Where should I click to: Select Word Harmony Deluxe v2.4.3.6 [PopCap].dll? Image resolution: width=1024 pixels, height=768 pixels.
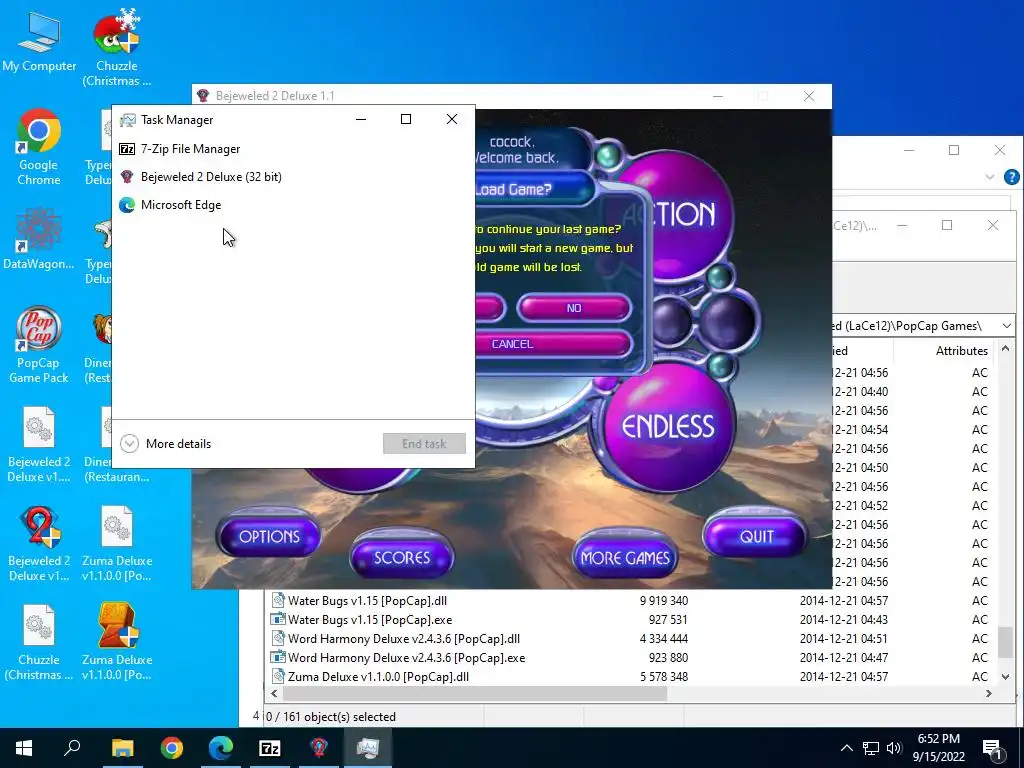point(404,639)
